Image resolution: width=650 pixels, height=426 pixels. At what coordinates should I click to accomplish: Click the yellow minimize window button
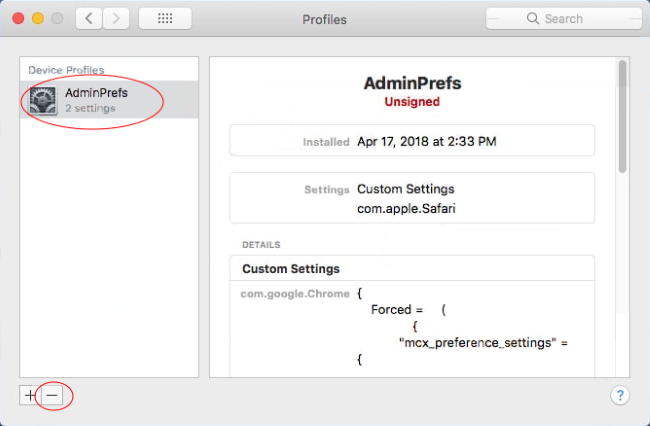pos(39,19)
